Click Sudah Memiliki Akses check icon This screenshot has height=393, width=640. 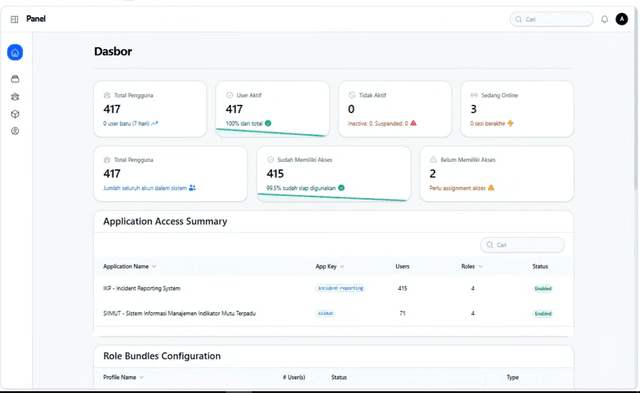point(270,160)
